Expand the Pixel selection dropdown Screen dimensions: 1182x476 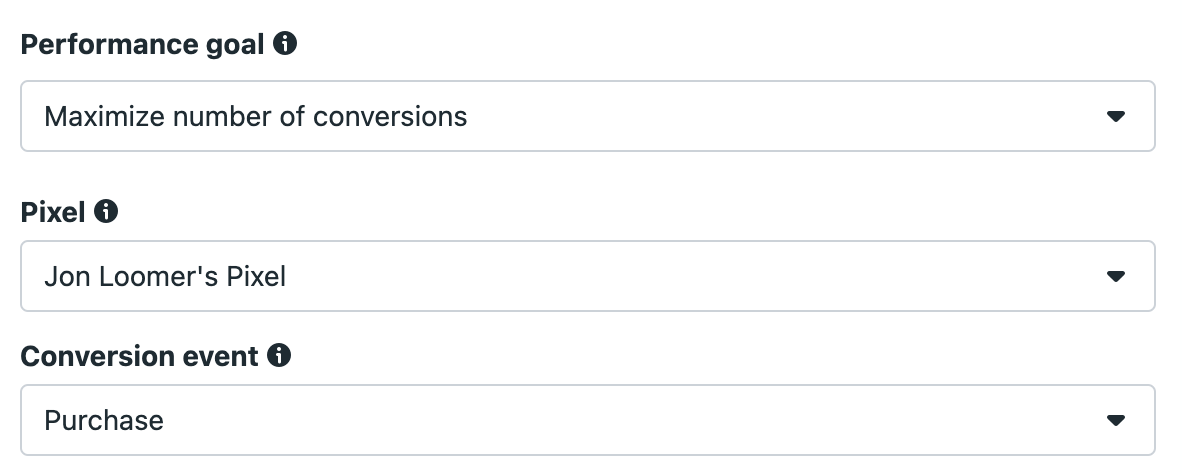point(587,276)
